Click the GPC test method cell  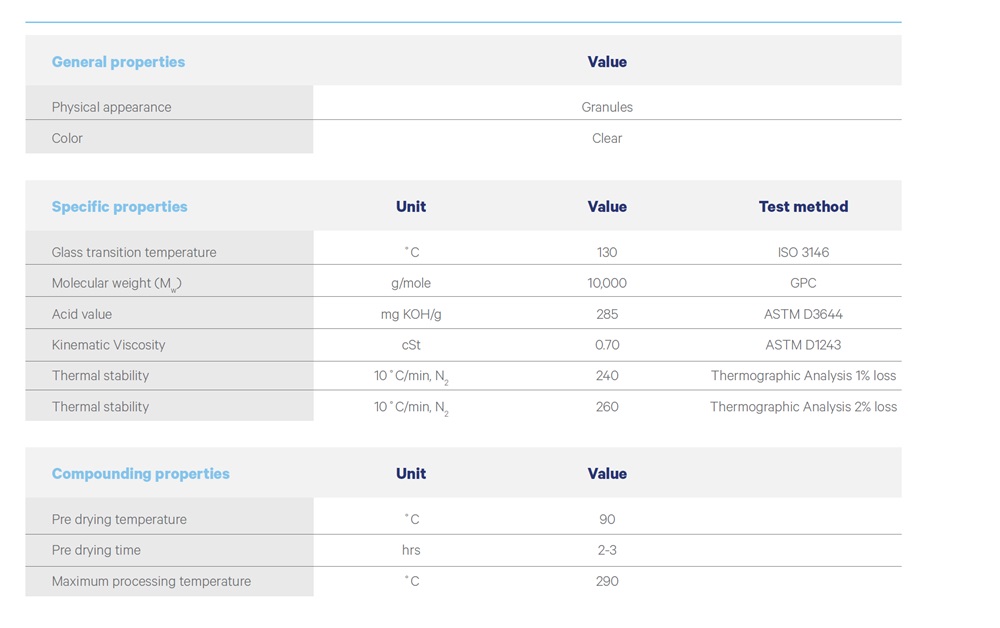[803, 283]
